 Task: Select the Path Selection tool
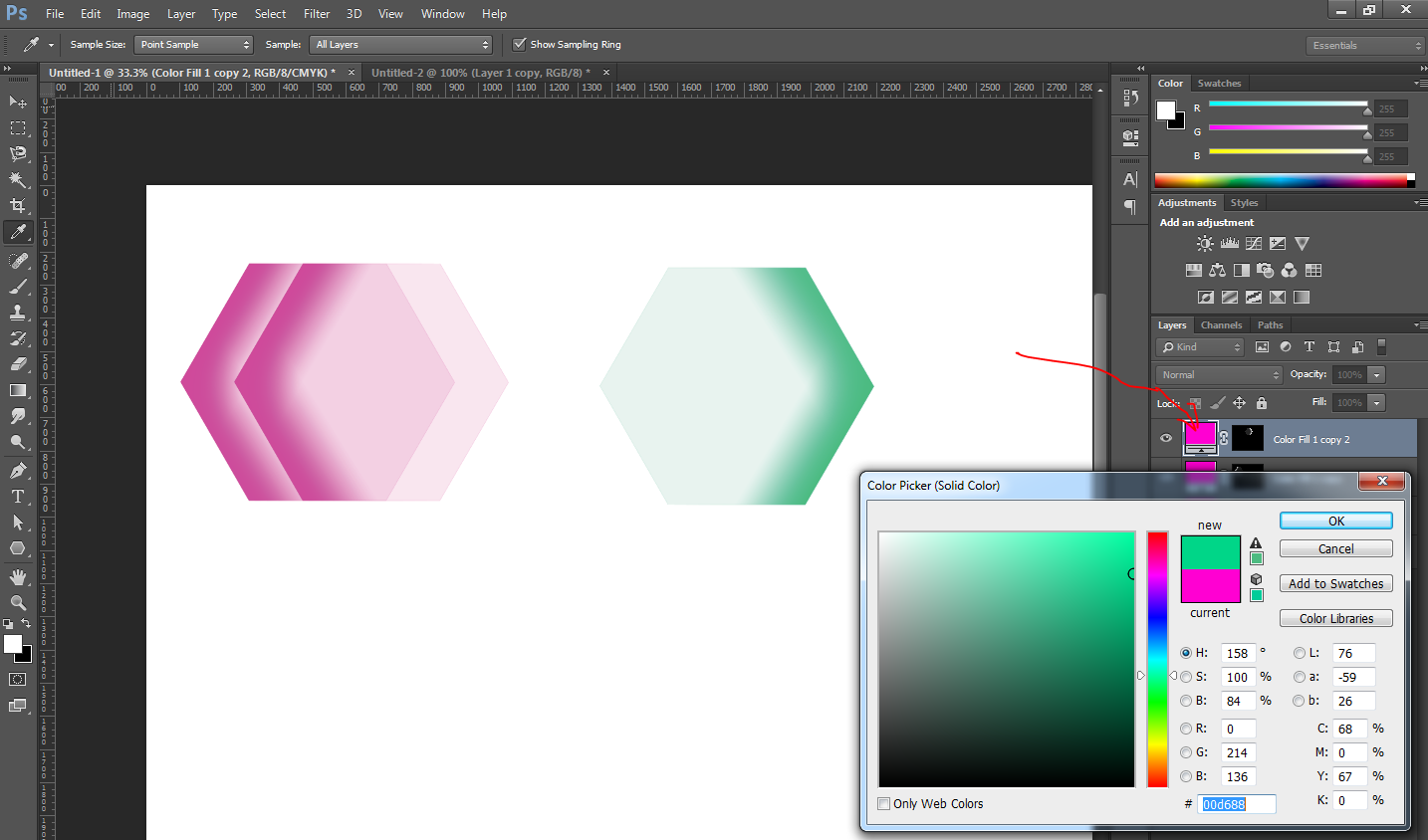coord(18,522)
